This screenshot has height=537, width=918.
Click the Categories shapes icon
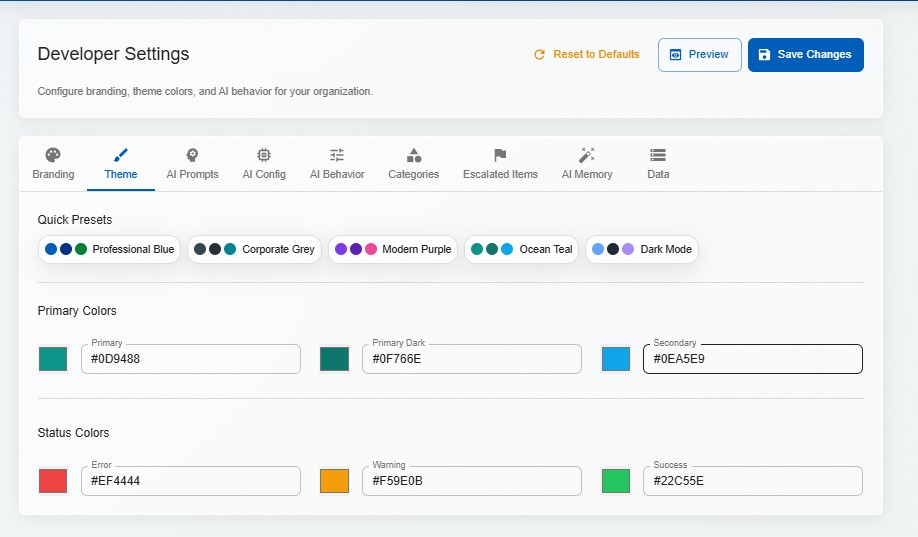(x=414, y=155)
